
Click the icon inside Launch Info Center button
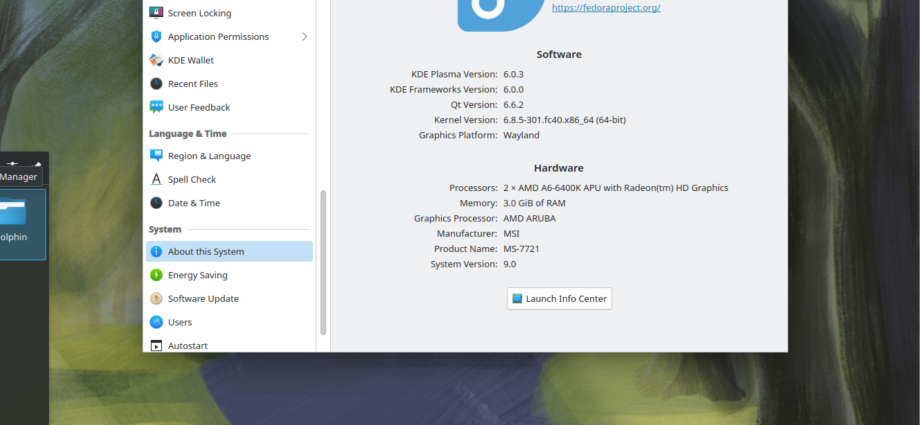click(x=517, y=298)
